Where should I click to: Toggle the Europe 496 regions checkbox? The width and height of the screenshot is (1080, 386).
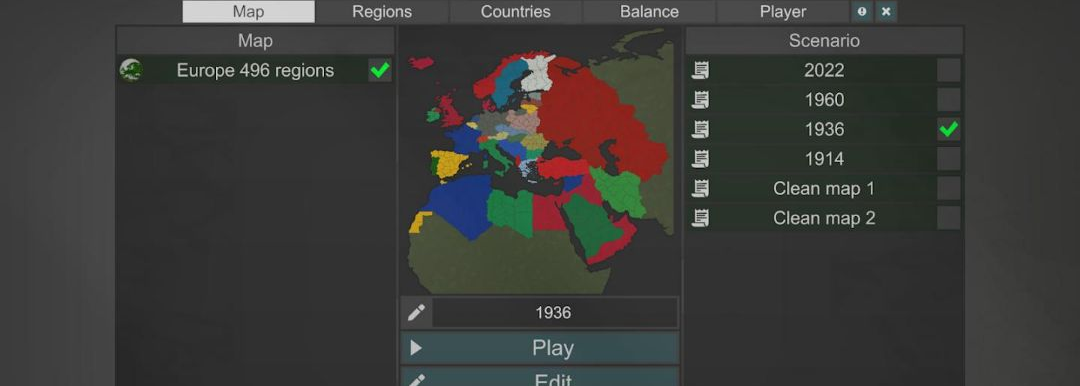coord(380,70)
